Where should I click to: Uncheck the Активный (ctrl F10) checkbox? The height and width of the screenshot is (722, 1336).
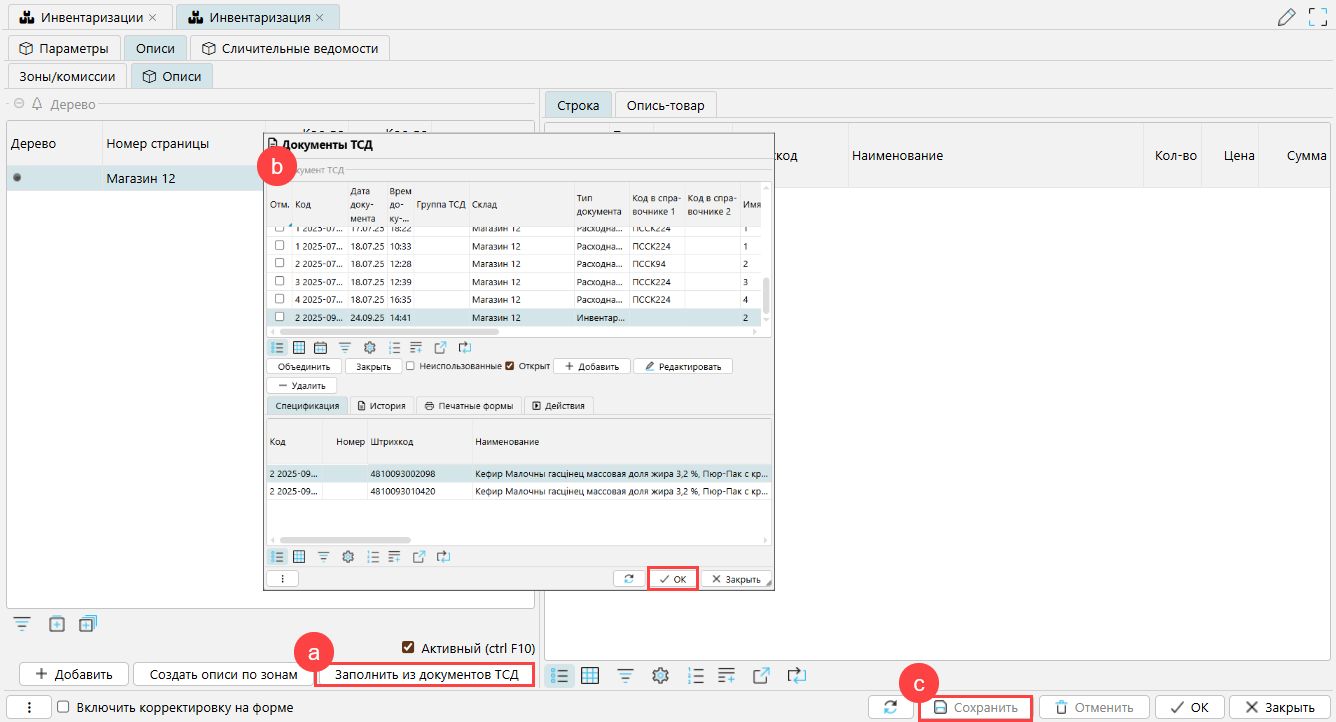tap(407, 647)
